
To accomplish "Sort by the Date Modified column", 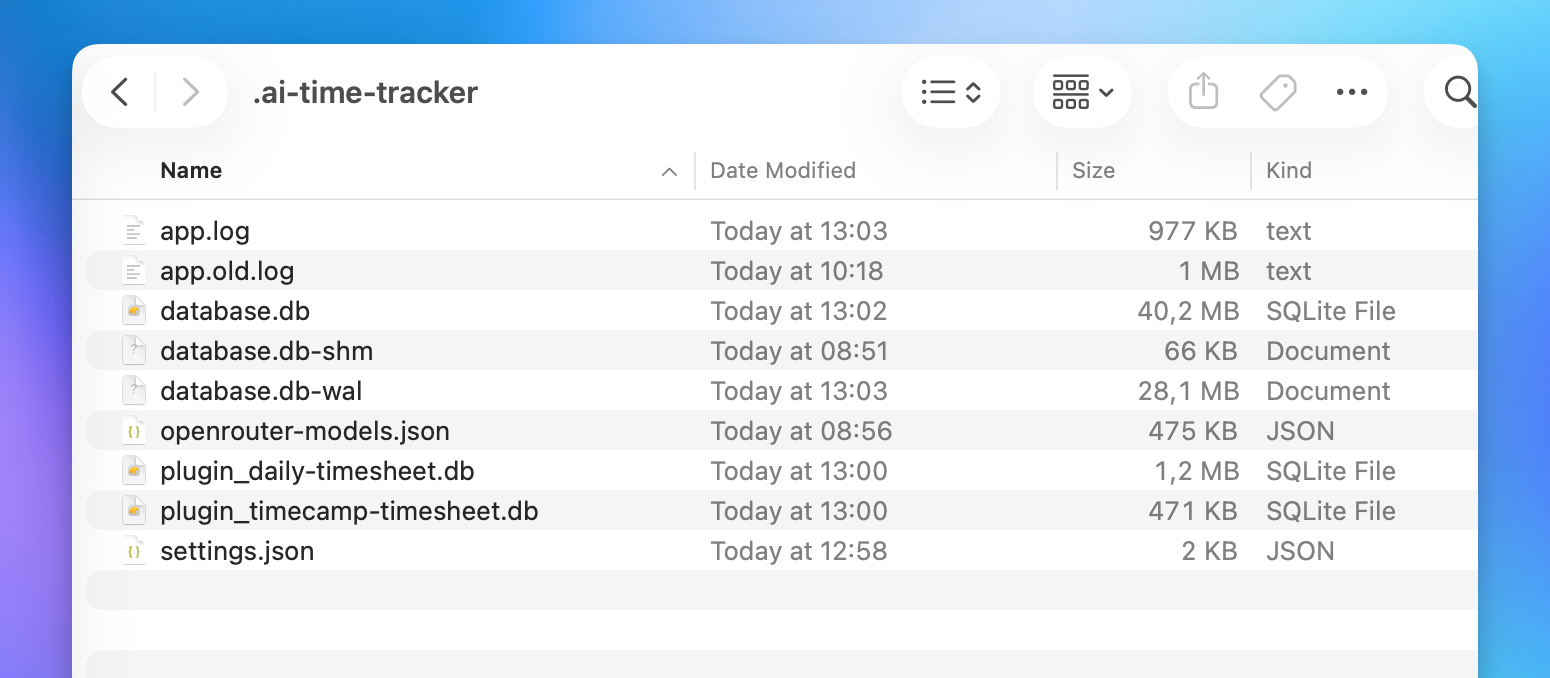I will [783, 171].
